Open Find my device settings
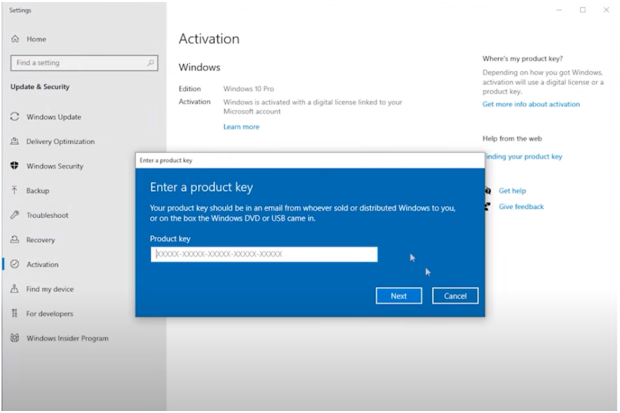The width and height of the screenshot is (620, 413). pos(50,289)
